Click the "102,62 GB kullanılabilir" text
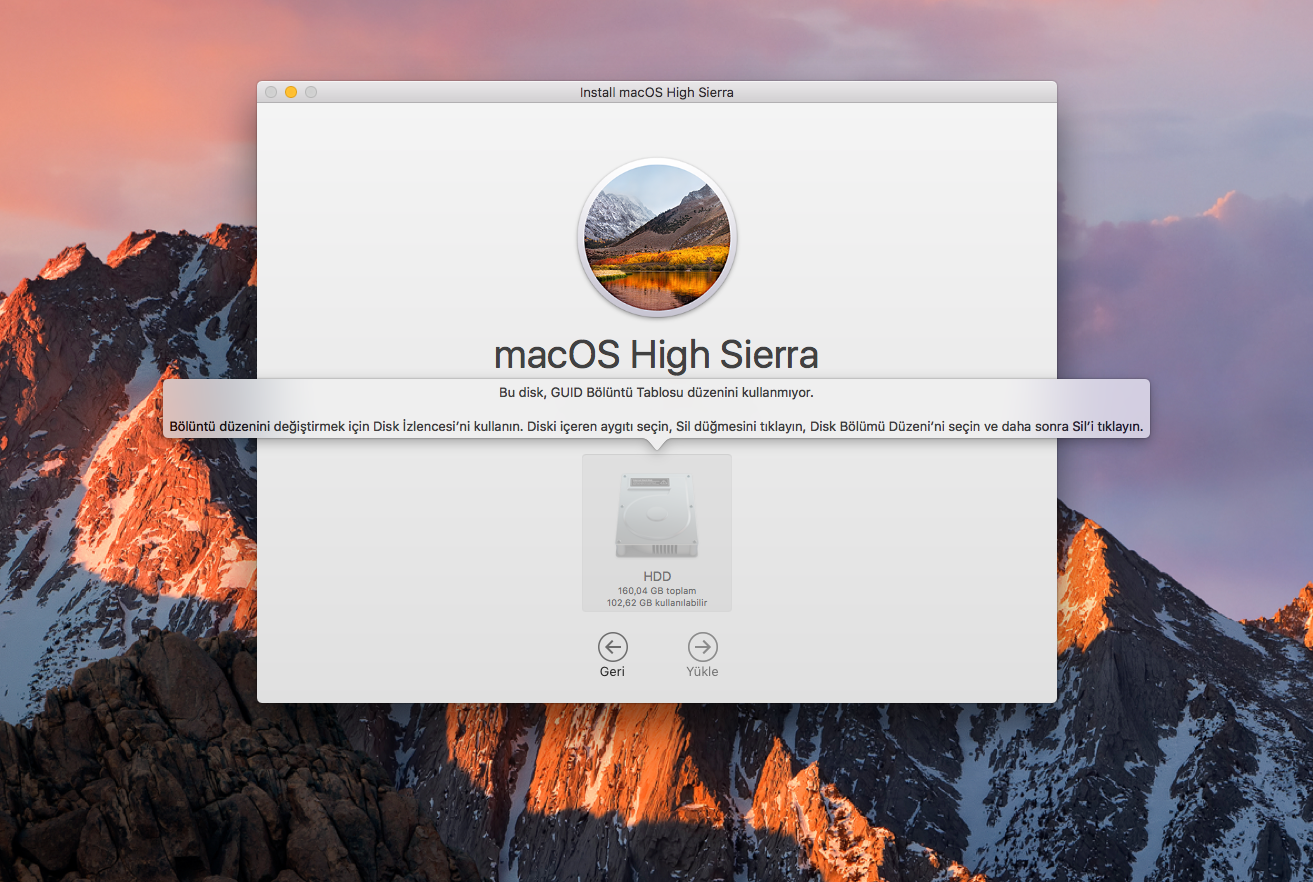The height and width of the screenshot is (882, 1313). pos(657,603)
